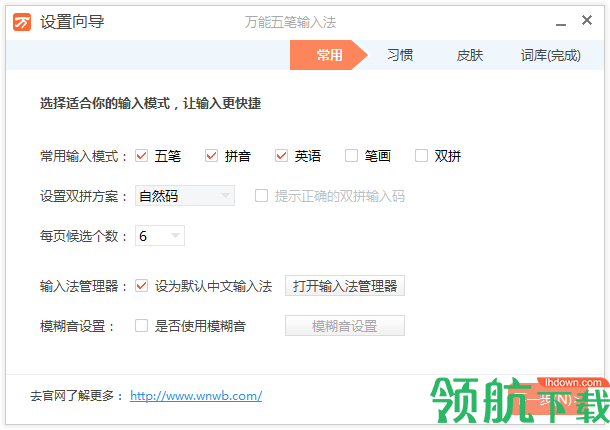Minimize the 设置向导 window
The image size is (610, 430).
tap(561, 24)
